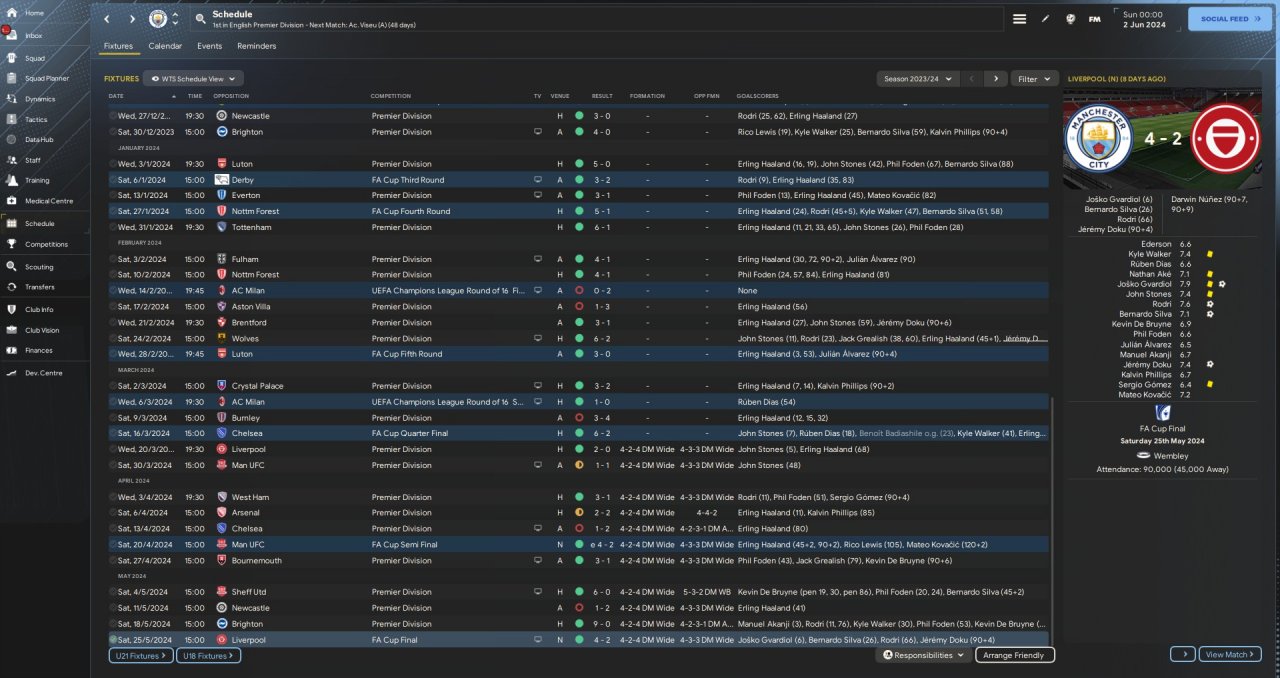Open the Scouting magnifier icon in sidebar

pos(13,267)
